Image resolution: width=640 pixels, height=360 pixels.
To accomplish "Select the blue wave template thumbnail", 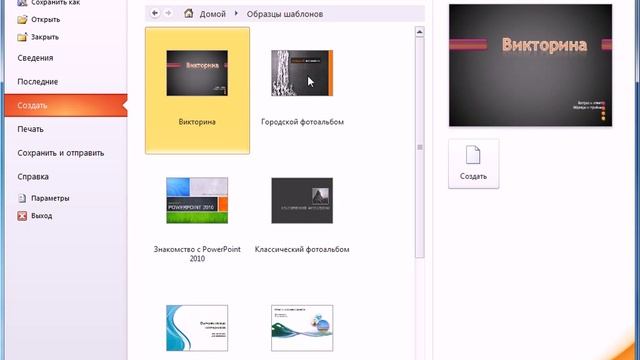I will [x=197, y=328].
